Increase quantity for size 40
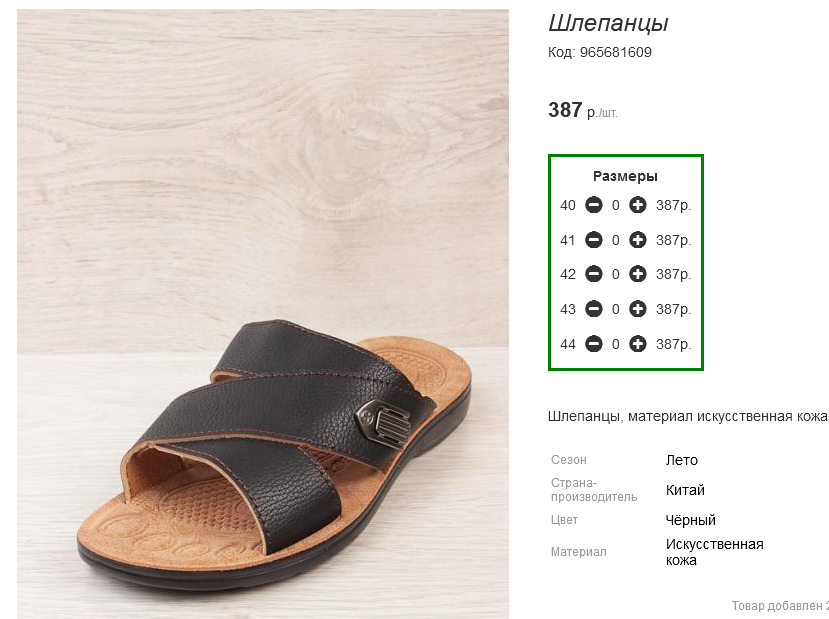This screenshot has height=619, width=829. pos(638,205)
